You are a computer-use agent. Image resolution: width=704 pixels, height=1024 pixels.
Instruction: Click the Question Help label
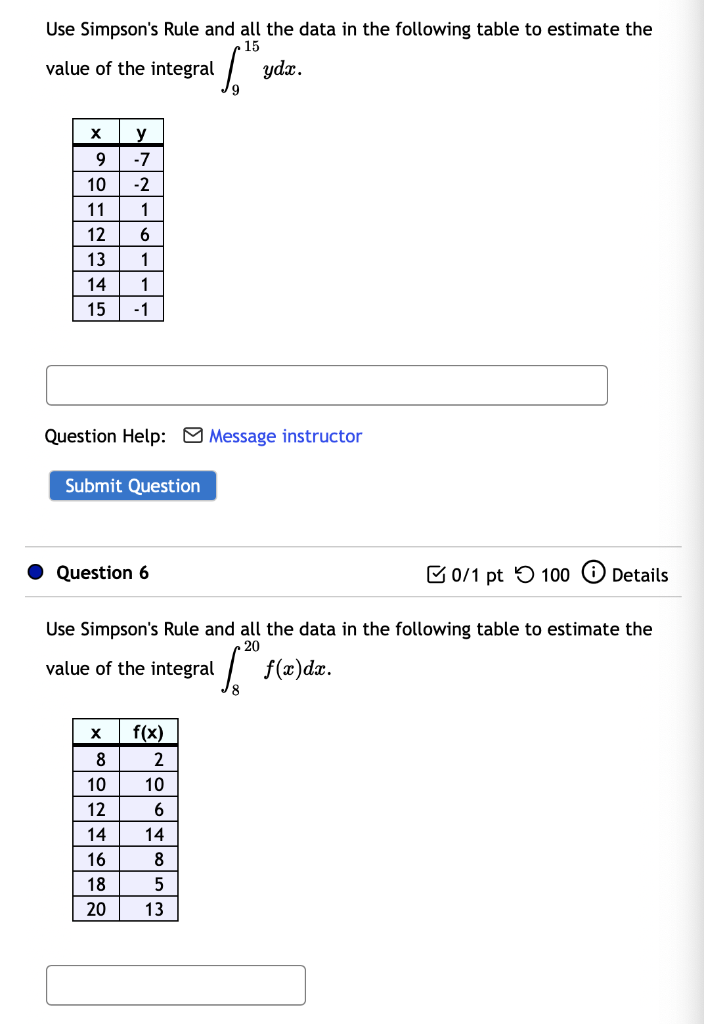pos(105,436)
